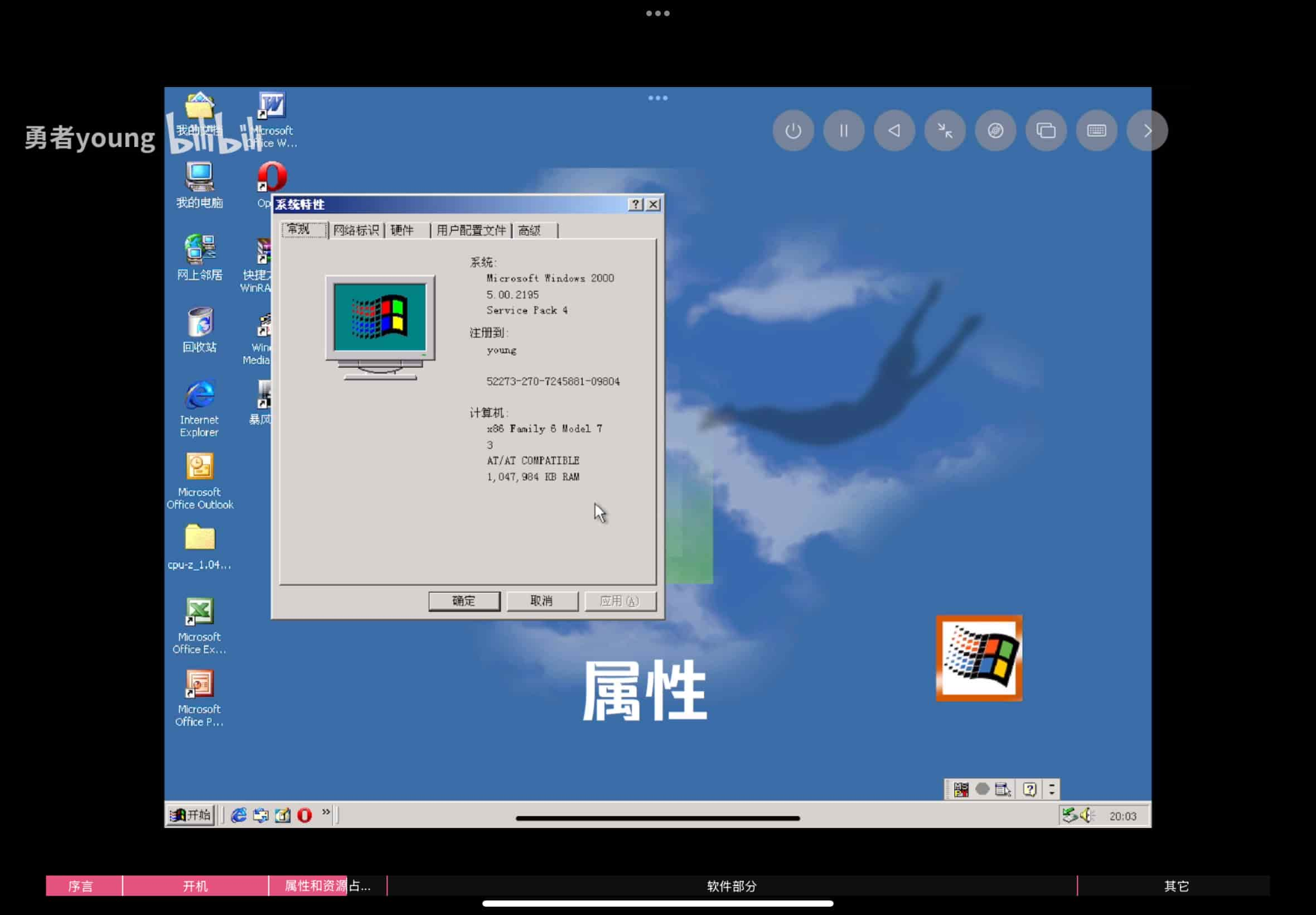Confirm with the 确定 button
1316x915 pixels.
coord(464,601)
